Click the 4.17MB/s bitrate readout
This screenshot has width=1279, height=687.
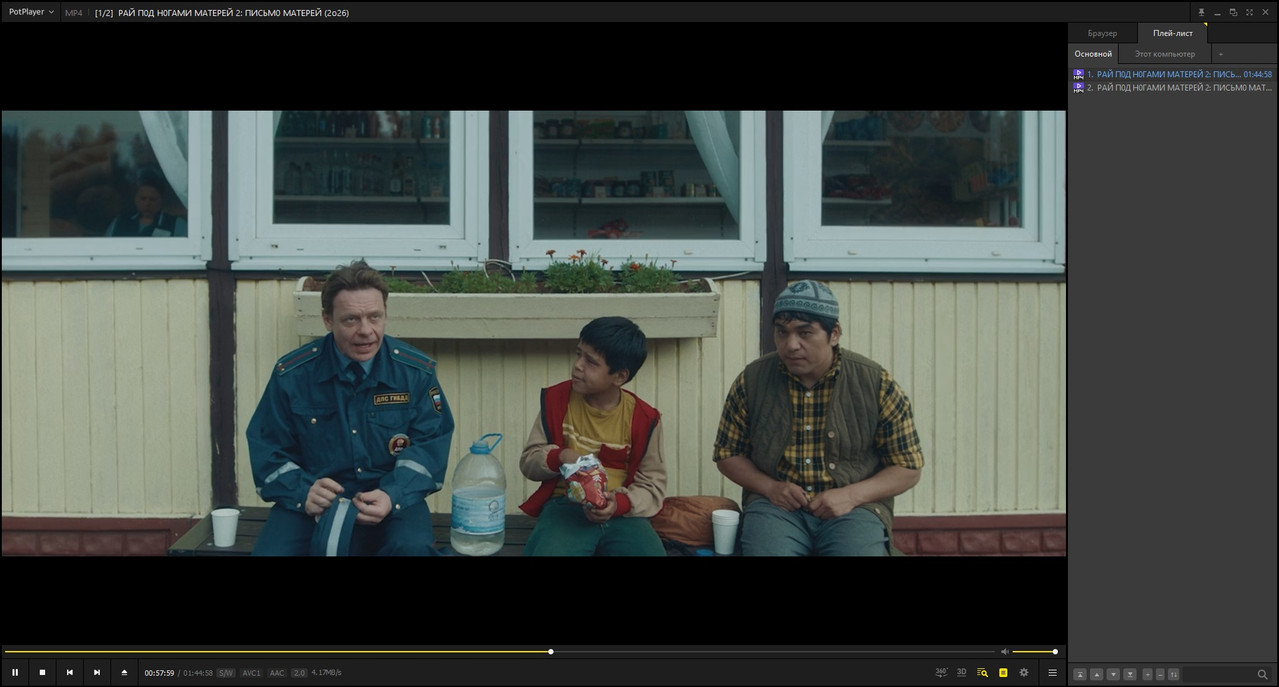click(x=327, y=673)
